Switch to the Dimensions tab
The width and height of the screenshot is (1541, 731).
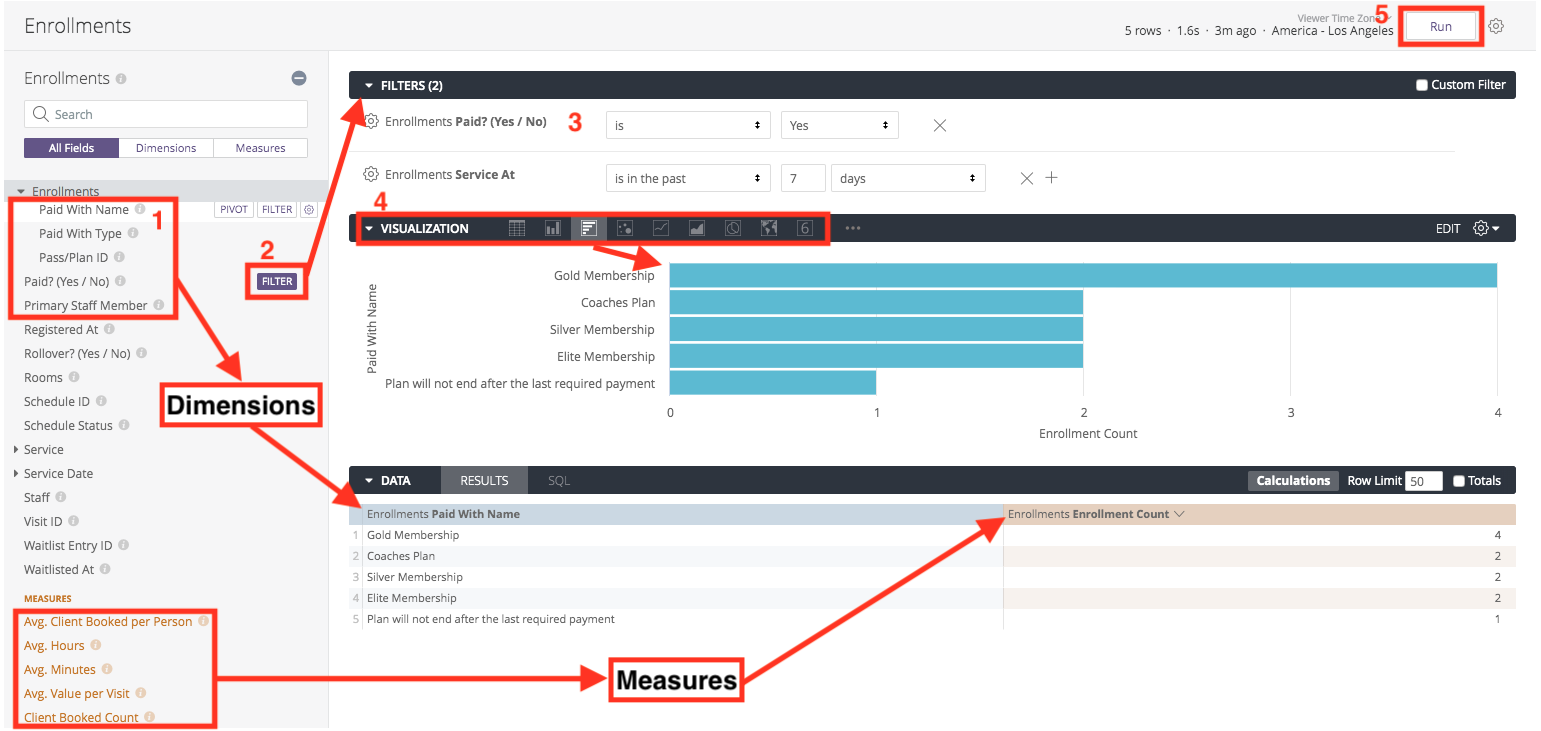pyautogui.click(x=166, y=148)
